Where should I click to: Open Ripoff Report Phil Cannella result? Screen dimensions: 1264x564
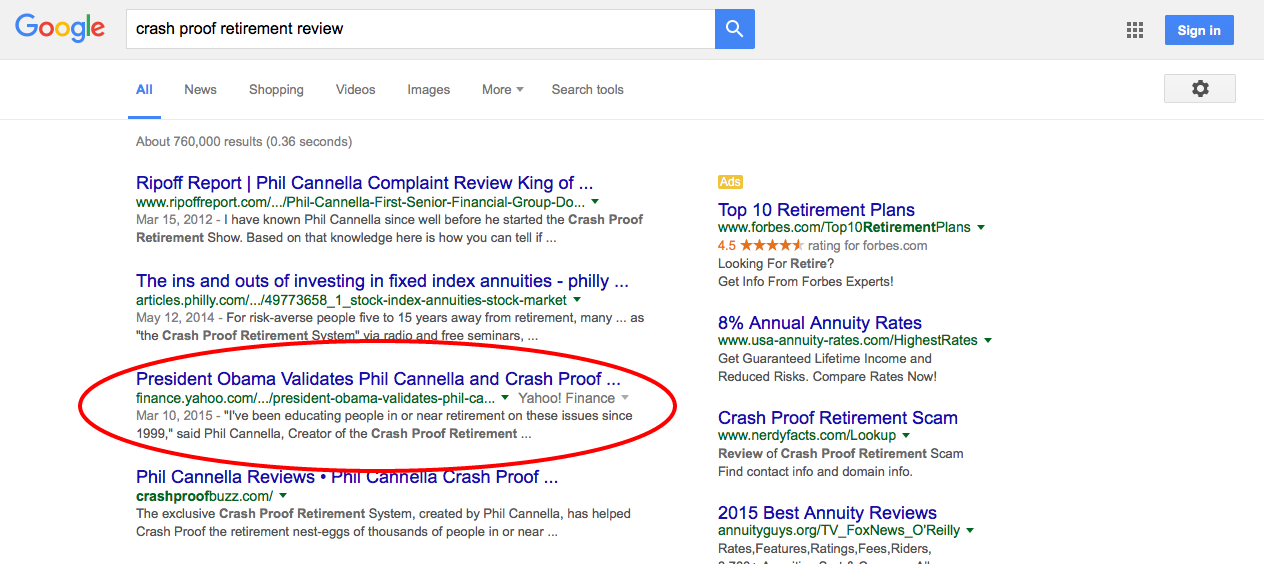pyautogui.click(x=365, y=183)
